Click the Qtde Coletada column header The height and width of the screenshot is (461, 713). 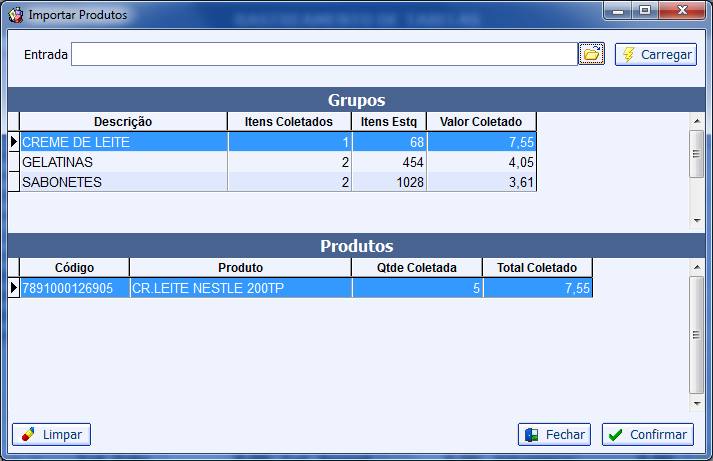417,267
